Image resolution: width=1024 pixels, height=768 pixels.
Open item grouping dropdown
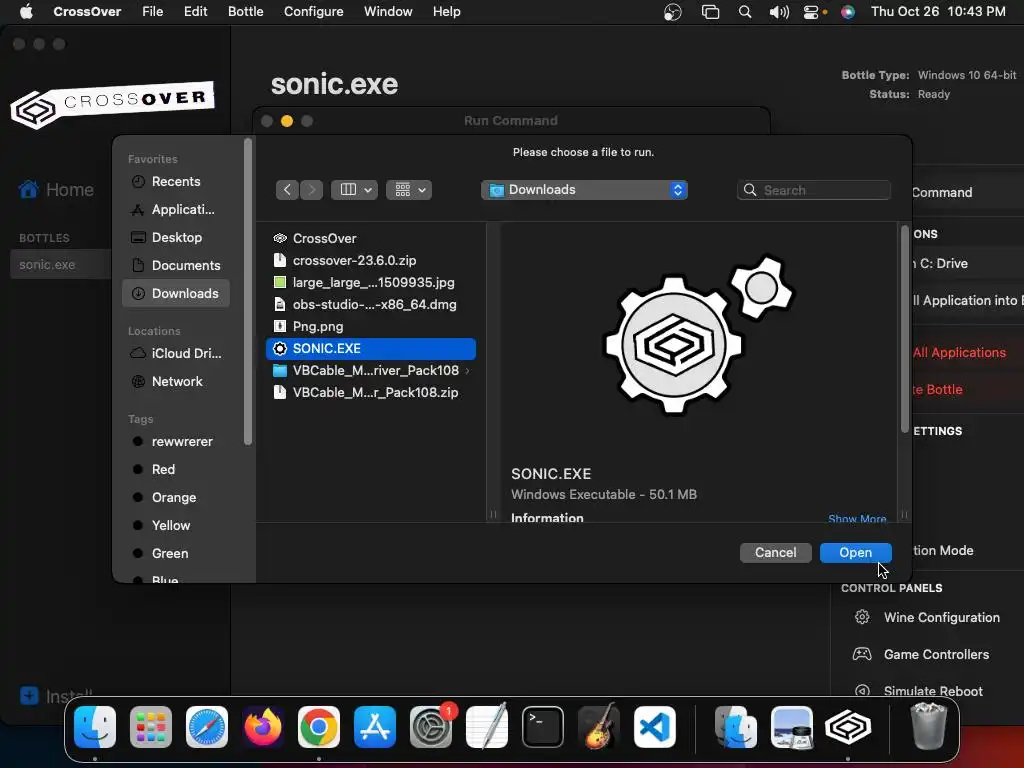409,190
